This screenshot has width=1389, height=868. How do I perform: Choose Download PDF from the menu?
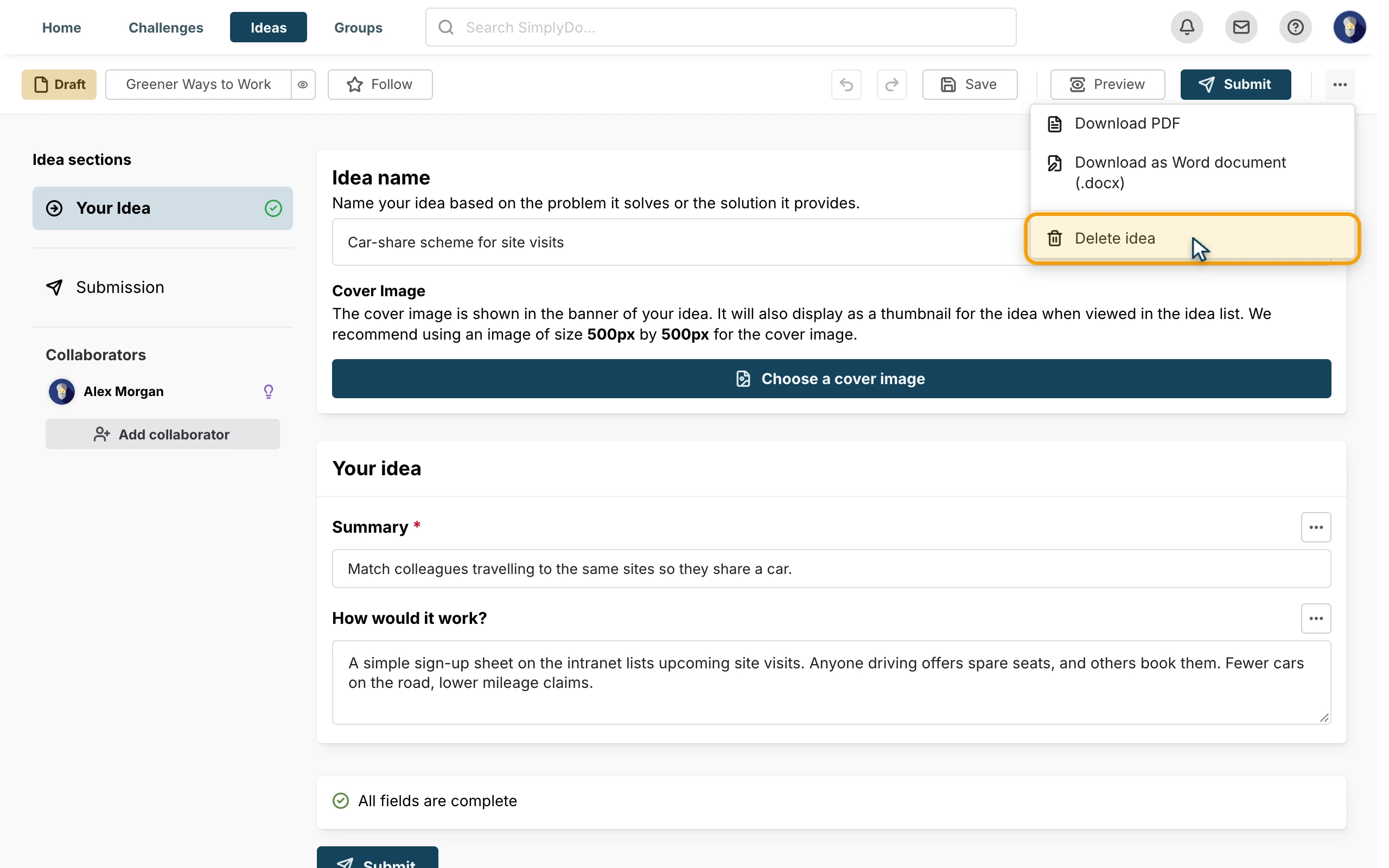(x=1192, y=124)
